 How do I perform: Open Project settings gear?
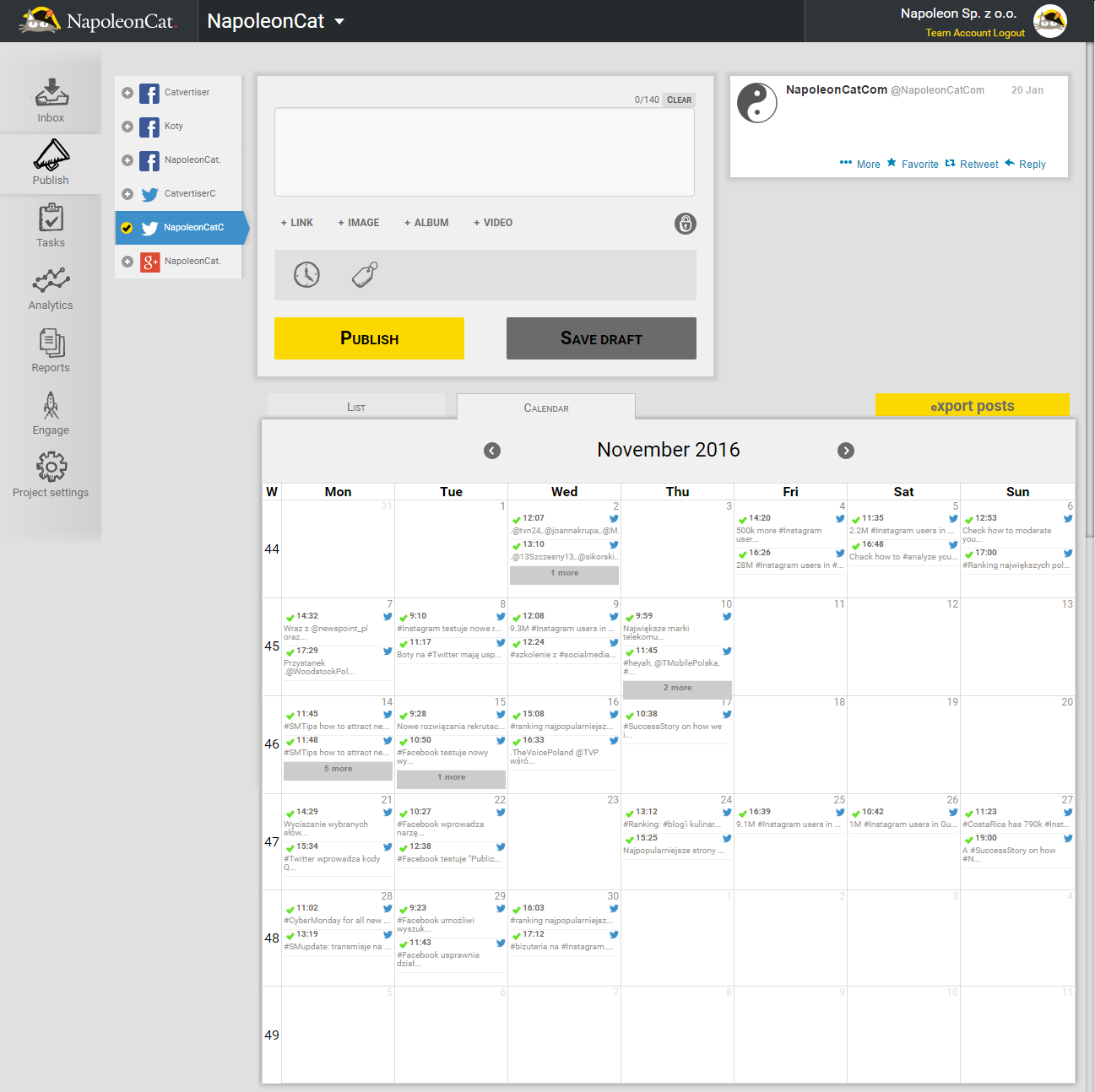pos(51,475)
